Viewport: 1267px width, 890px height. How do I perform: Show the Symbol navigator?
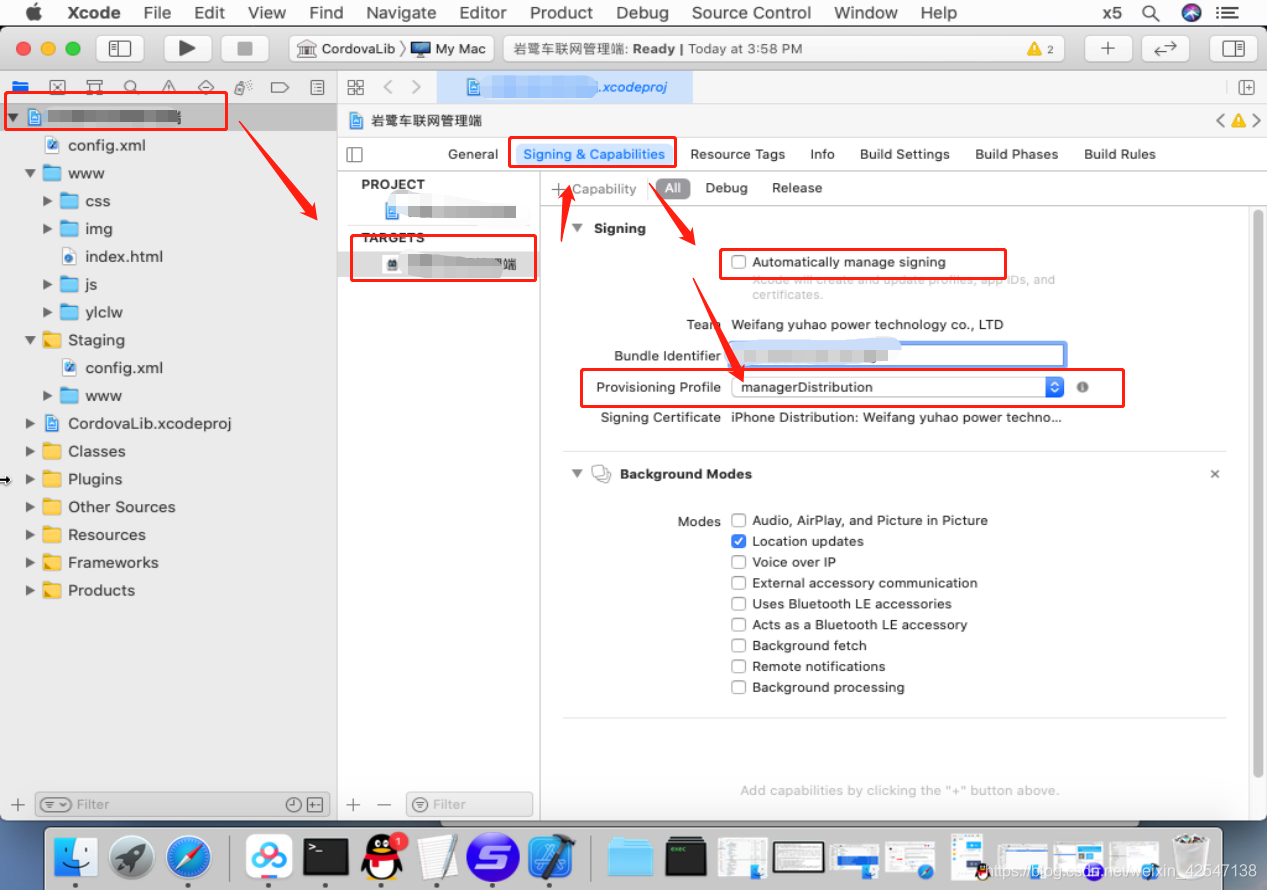pyautogui.click(x=94, y=87)
